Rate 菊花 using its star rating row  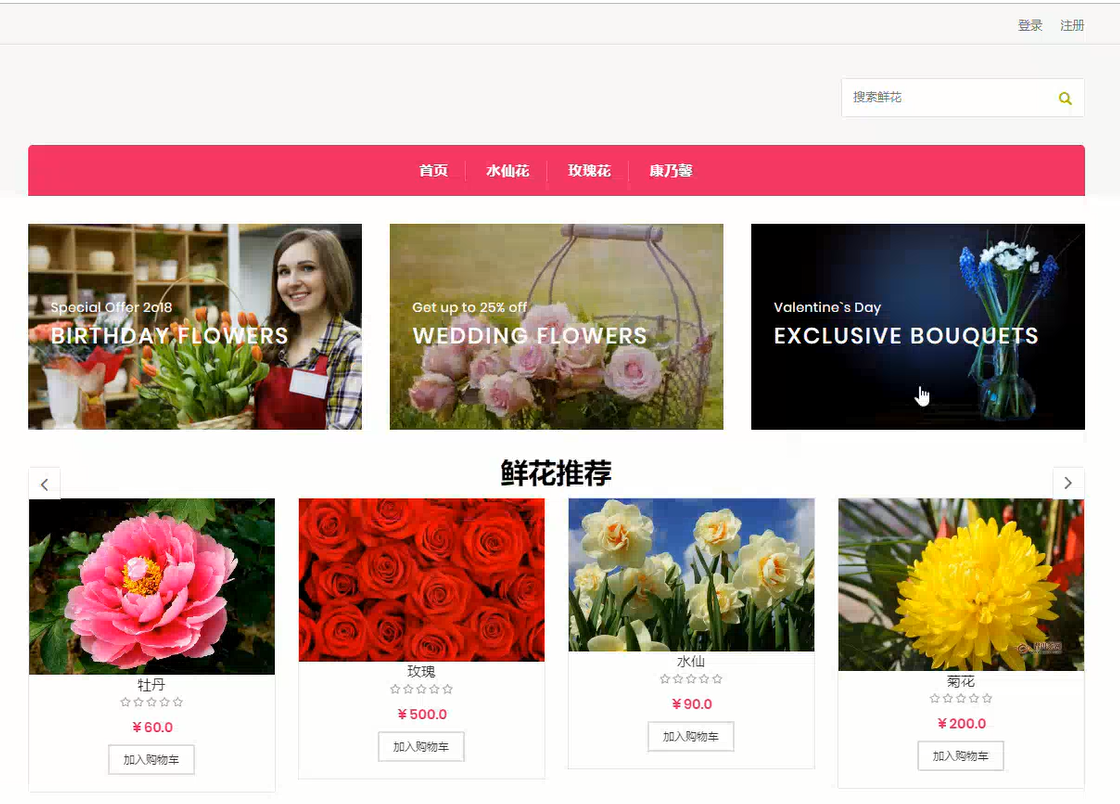(x=961, y=698)
